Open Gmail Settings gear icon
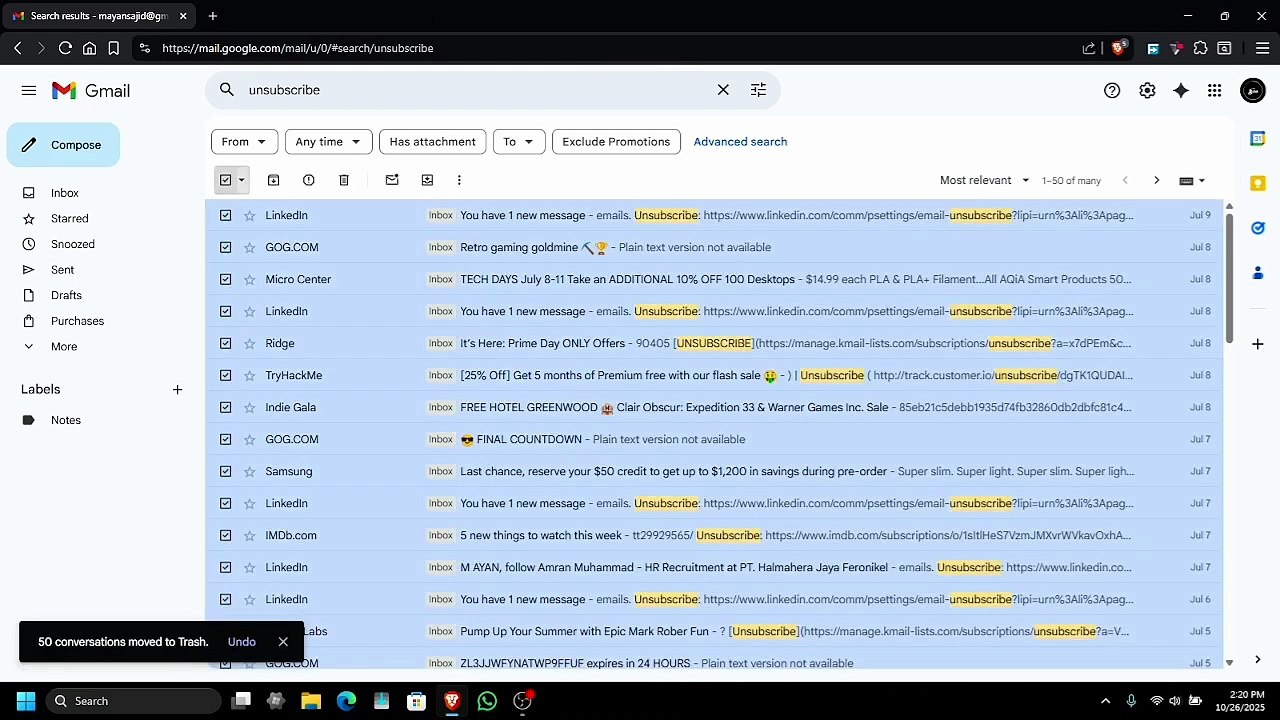The image size is (1280, 720). click(1147, 91)
